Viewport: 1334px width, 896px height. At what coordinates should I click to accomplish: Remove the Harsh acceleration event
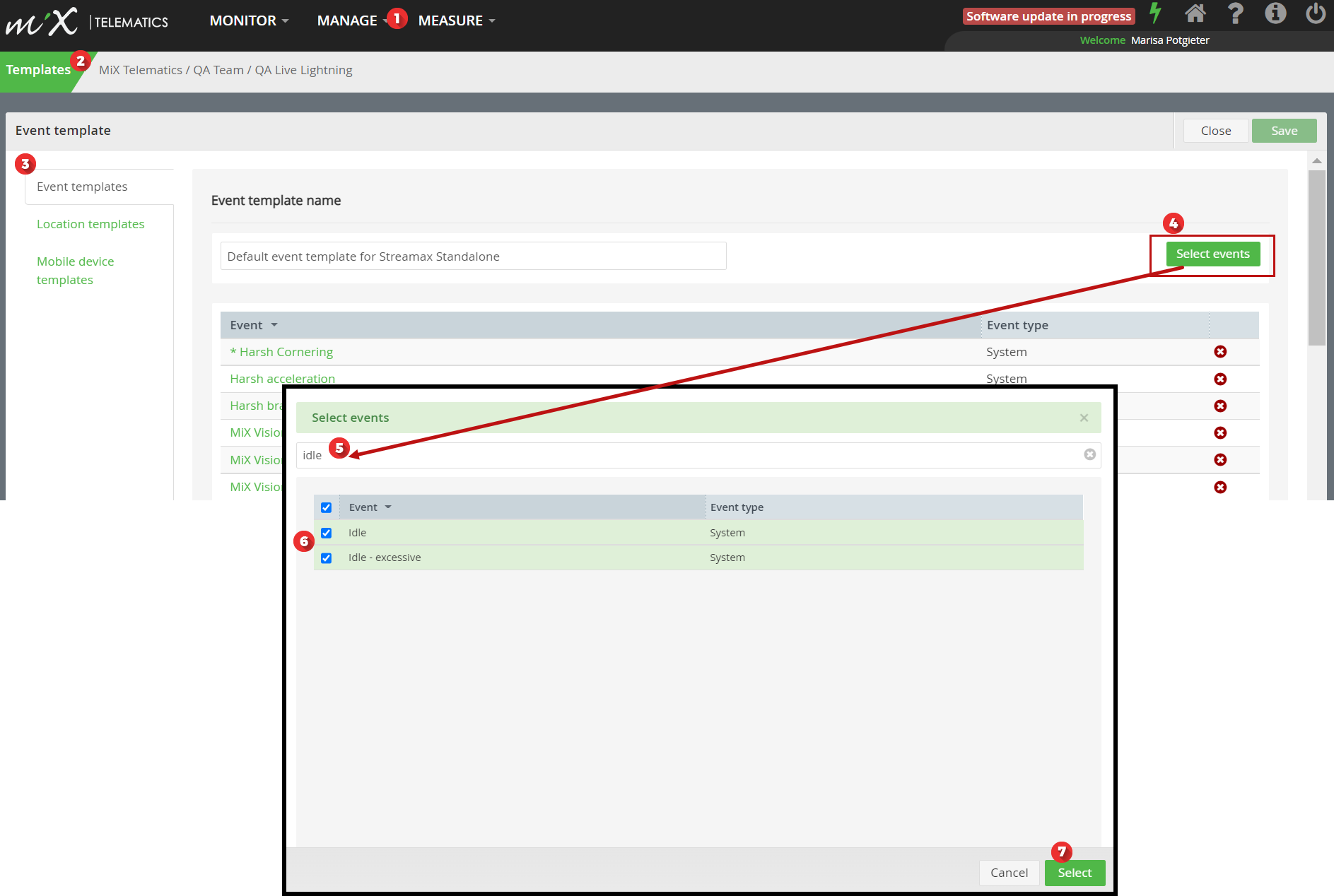pos(1220,379)
